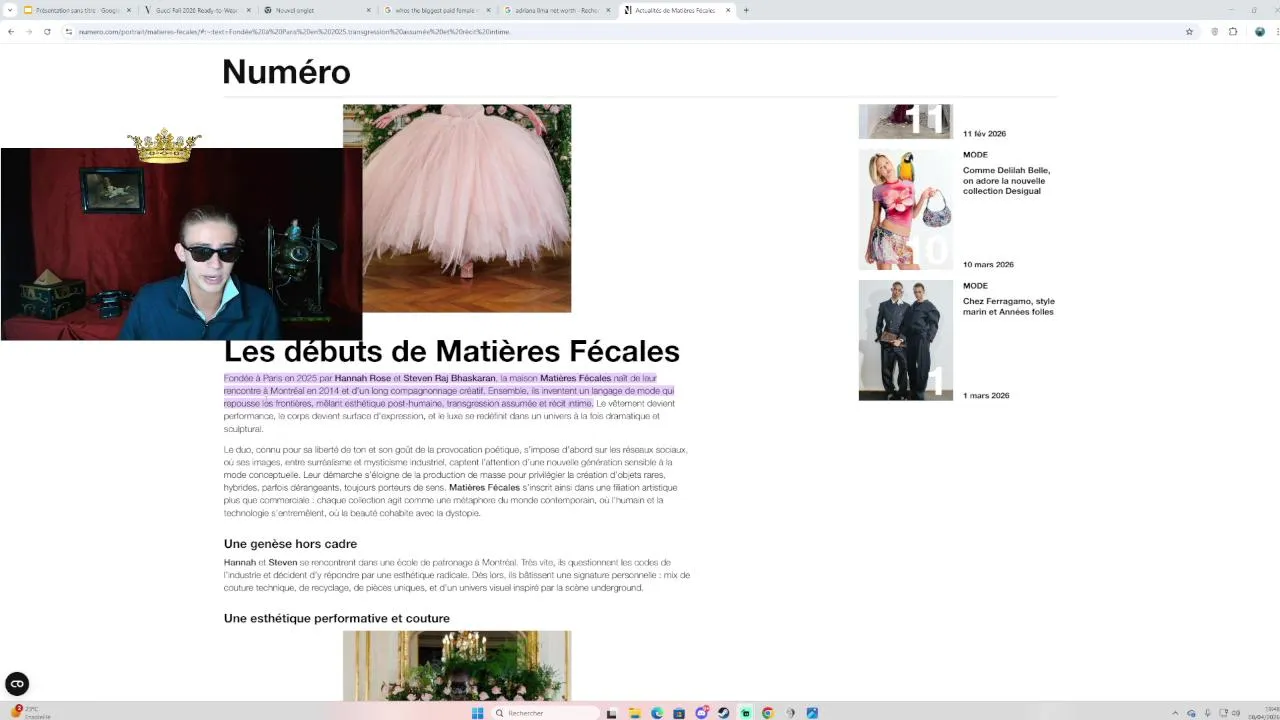Open the site information icon in address bar
This screenshot has width=1280, height=720.
click(69, 31)
